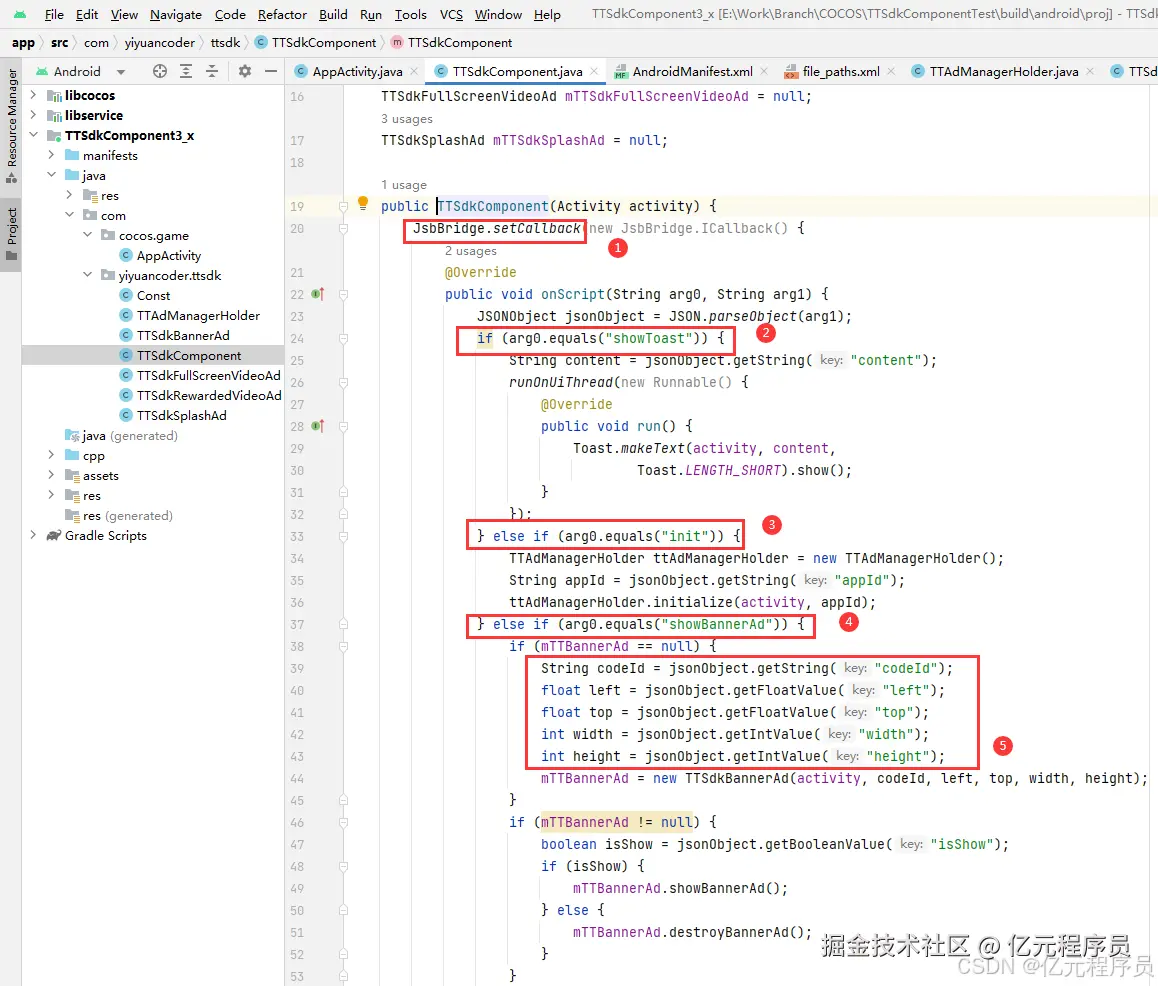The image size is (1158, 986).
Task: Select TTSdkSplashAd in project tree
Action: [x=181, y=415]
